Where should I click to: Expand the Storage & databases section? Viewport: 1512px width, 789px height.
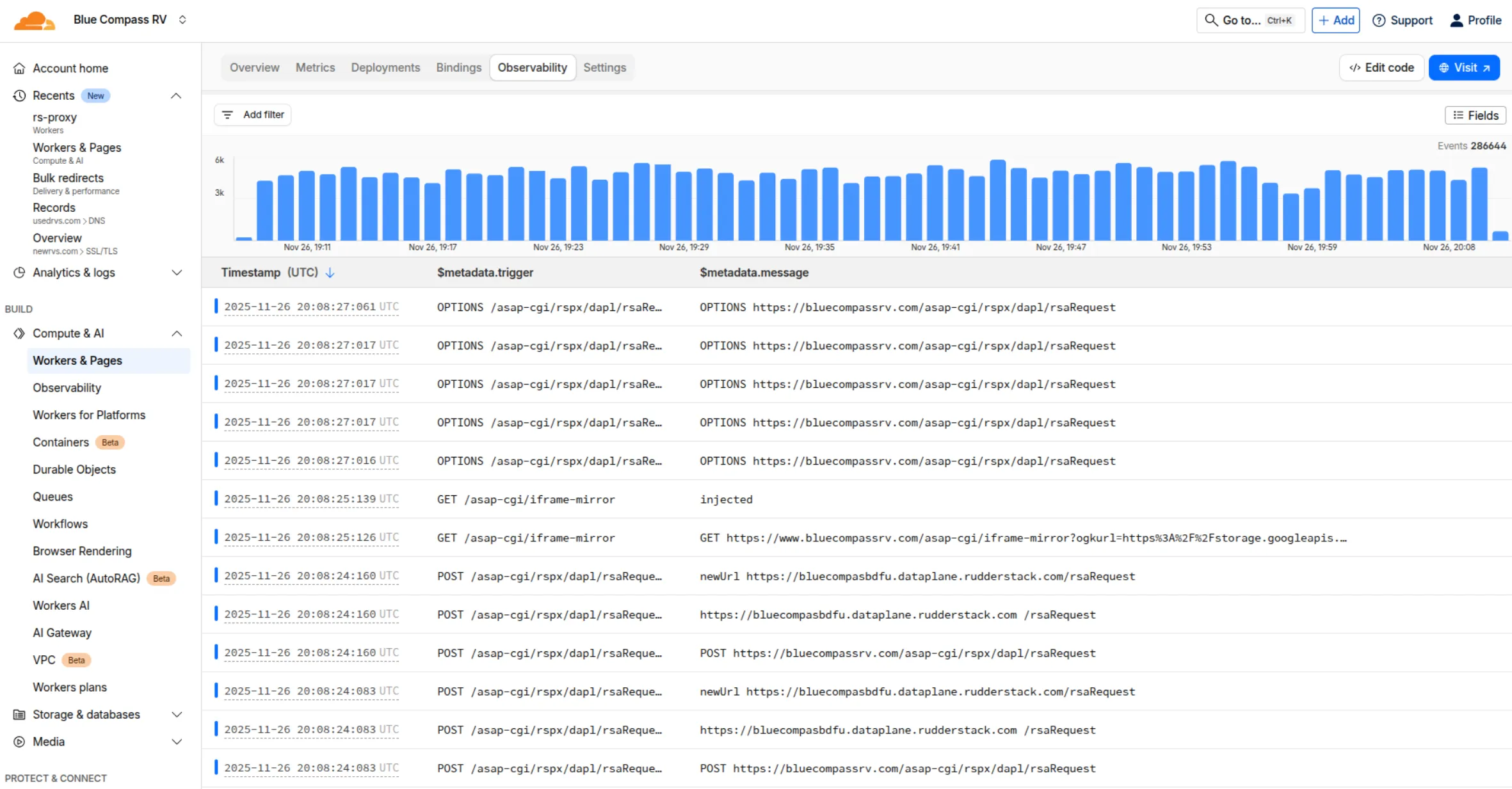[x=177, y=715]
